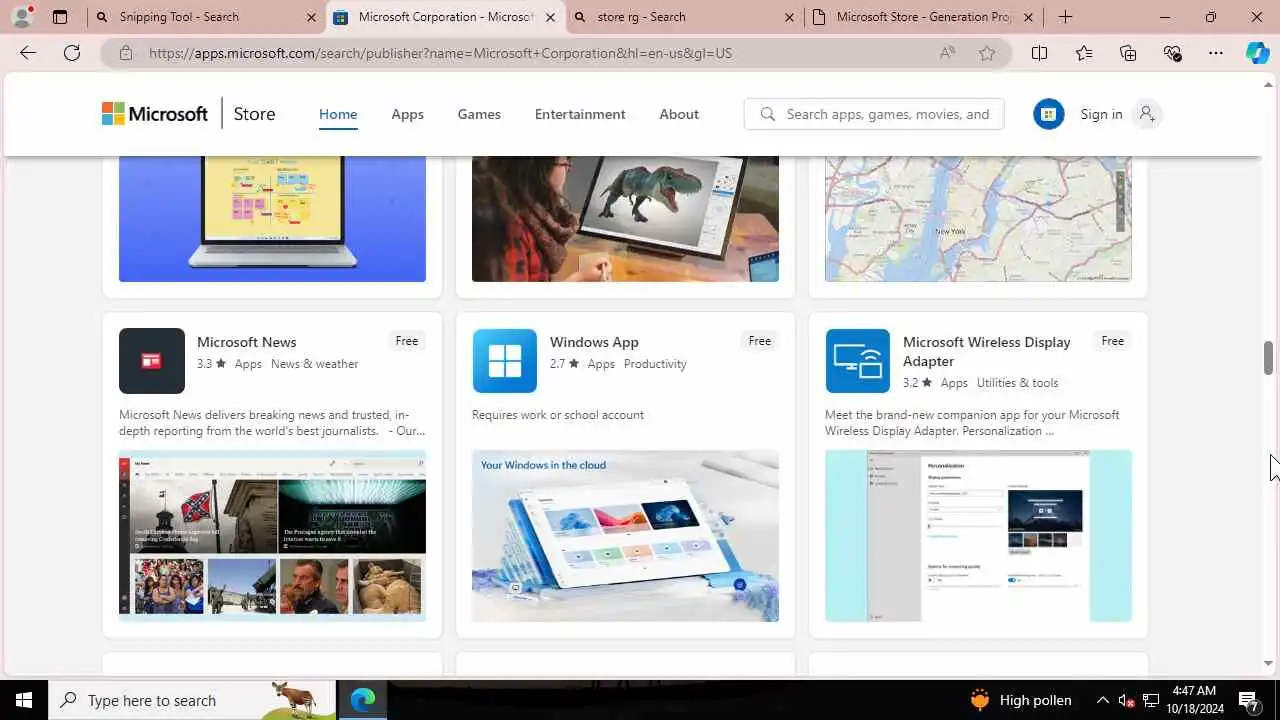Click the taskbar clock 4:47 AM

[1192, 691]
